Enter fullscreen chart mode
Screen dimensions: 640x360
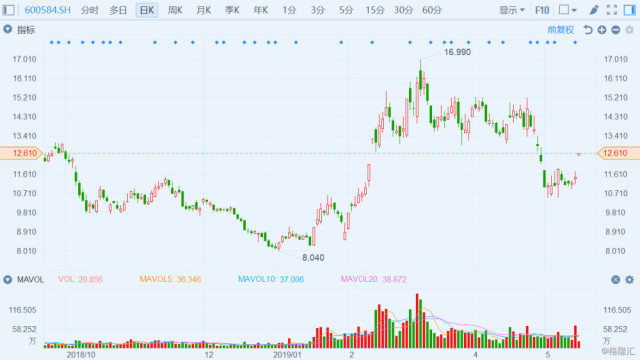[612, 10]
